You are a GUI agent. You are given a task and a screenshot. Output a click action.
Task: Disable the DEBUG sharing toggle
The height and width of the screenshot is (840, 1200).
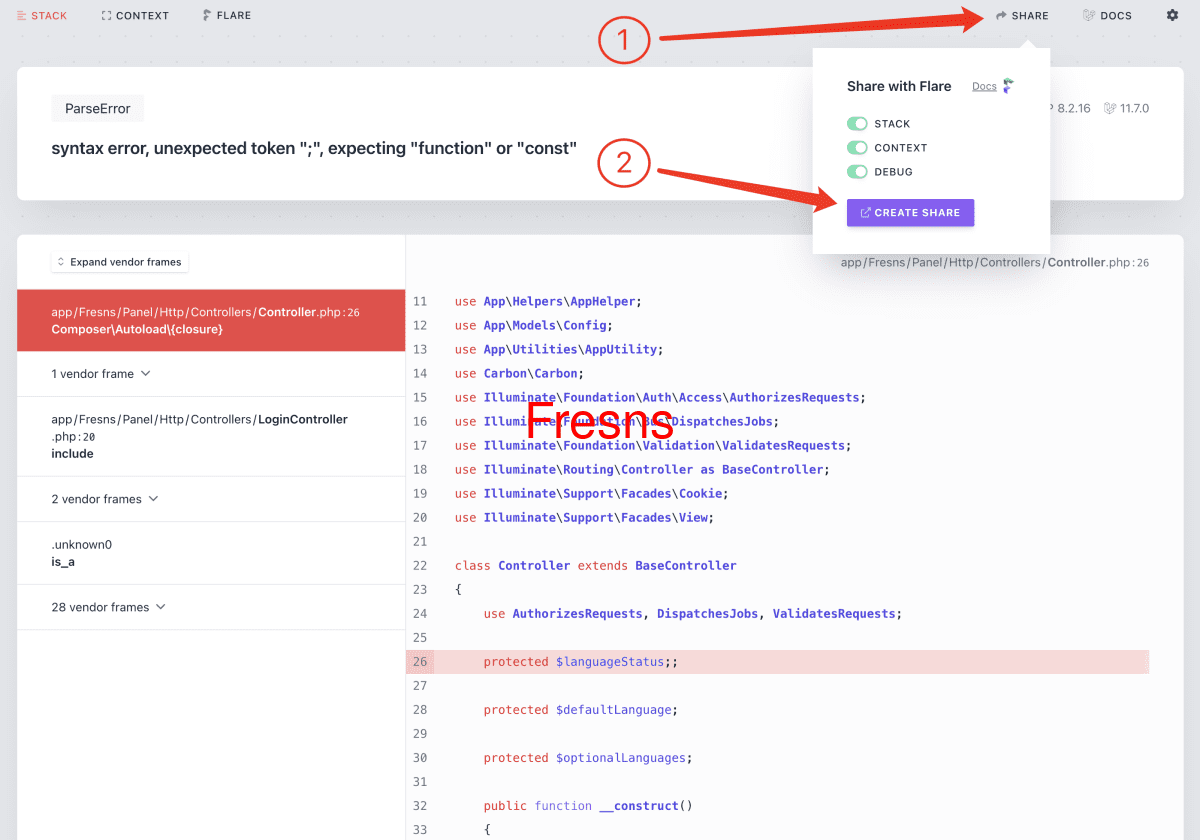click(857, 171)
